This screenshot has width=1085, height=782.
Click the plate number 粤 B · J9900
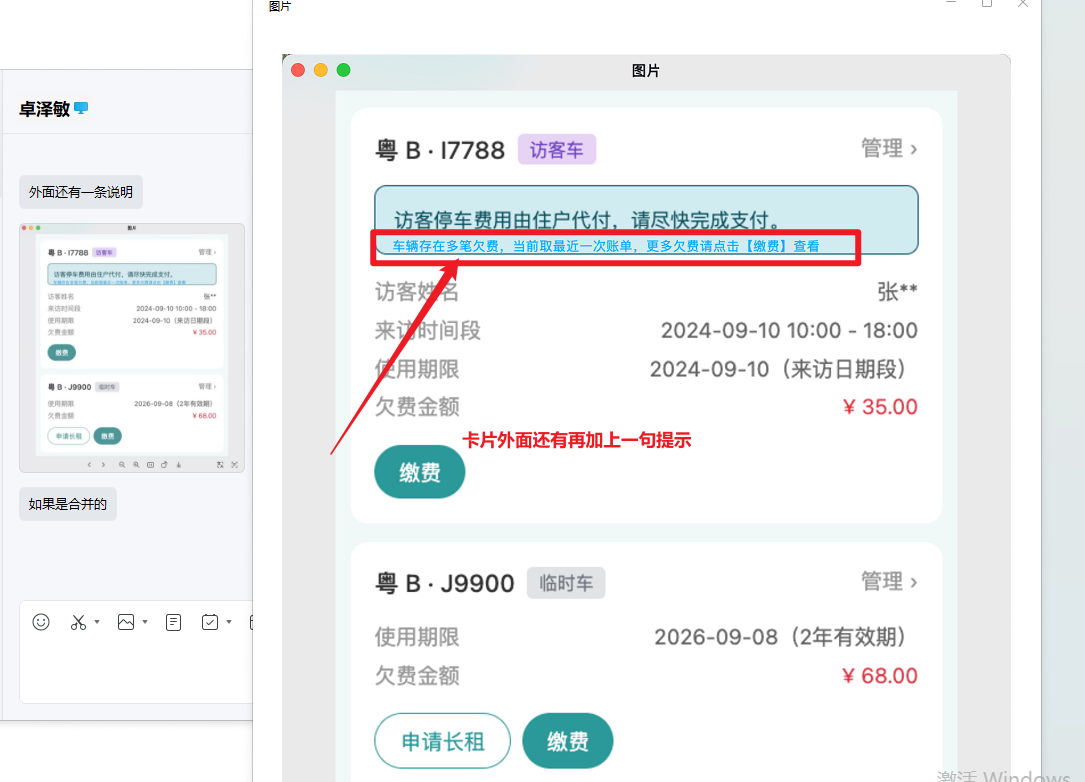coord(445,583)
